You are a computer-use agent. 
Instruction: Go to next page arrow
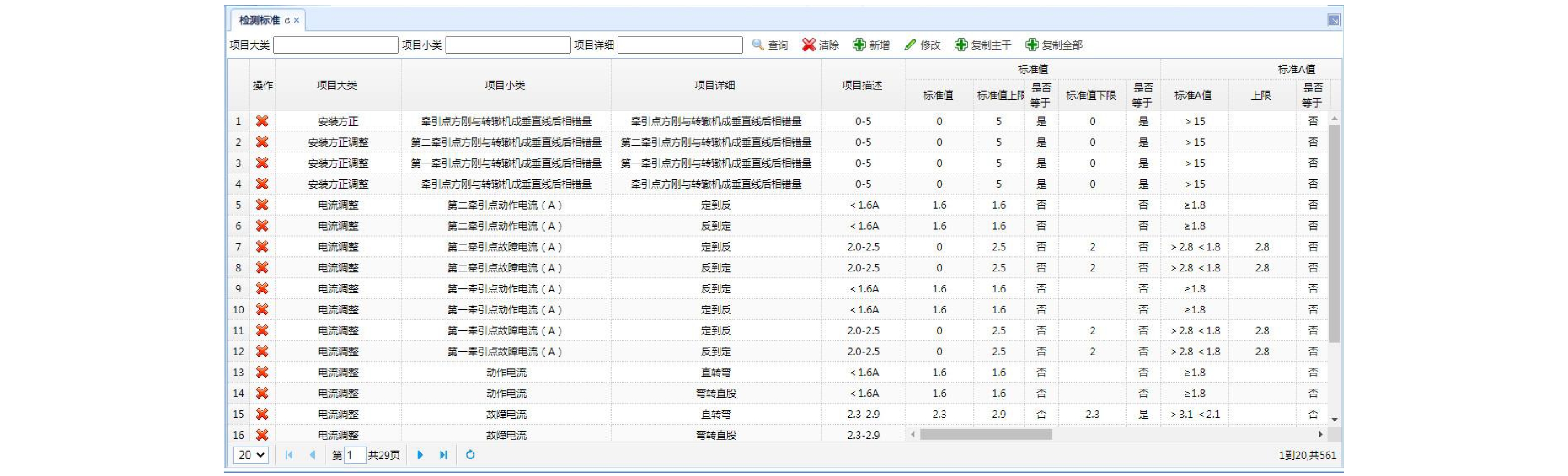point(420,455)
